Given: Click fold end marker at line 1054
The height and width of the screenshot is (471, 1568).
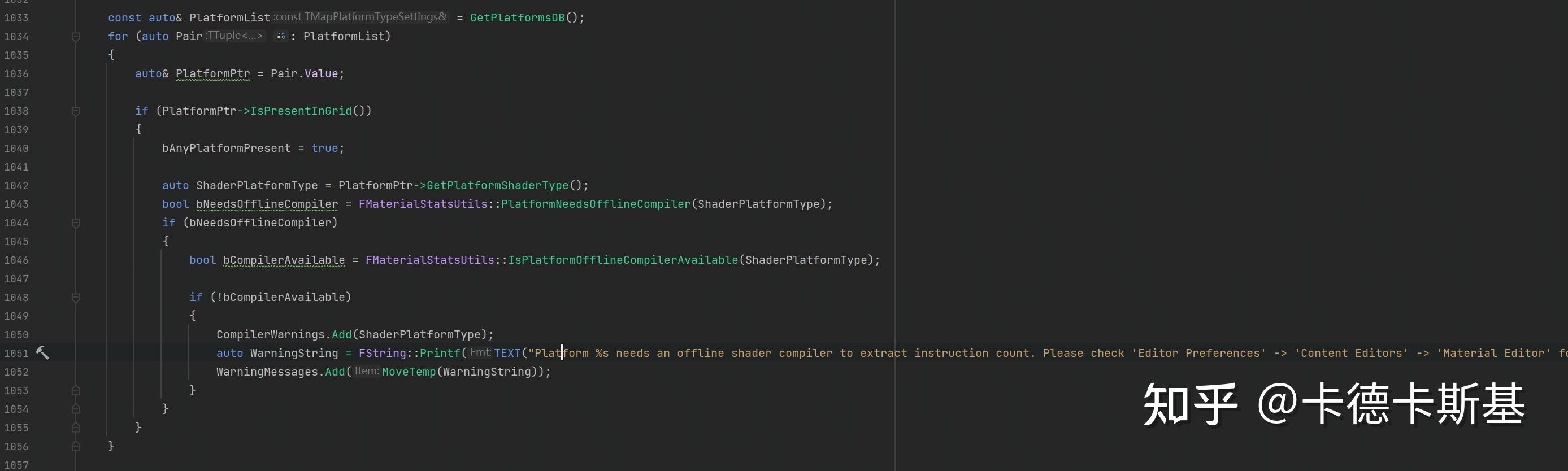Looking at the screenshot, I should tap(76, 409).
